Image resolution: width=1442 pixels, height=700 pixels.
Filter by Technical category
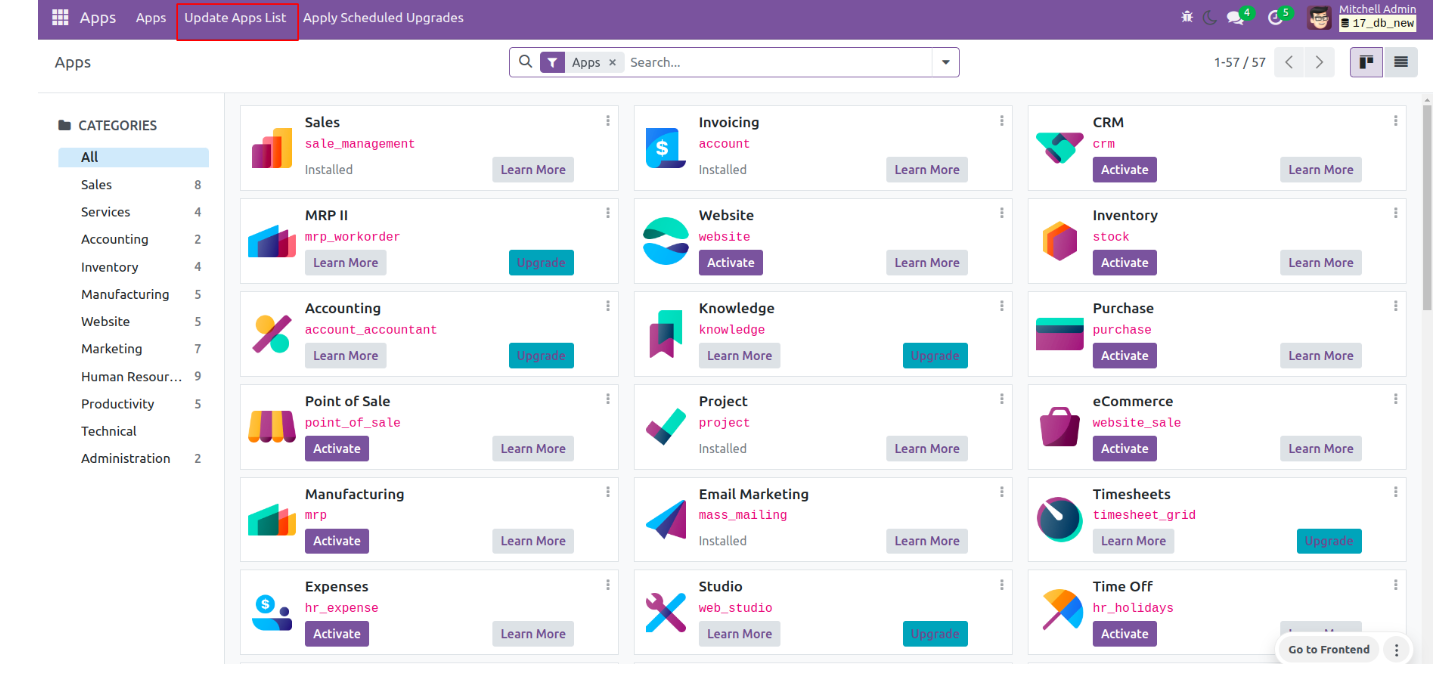click(x=133, y=432)
